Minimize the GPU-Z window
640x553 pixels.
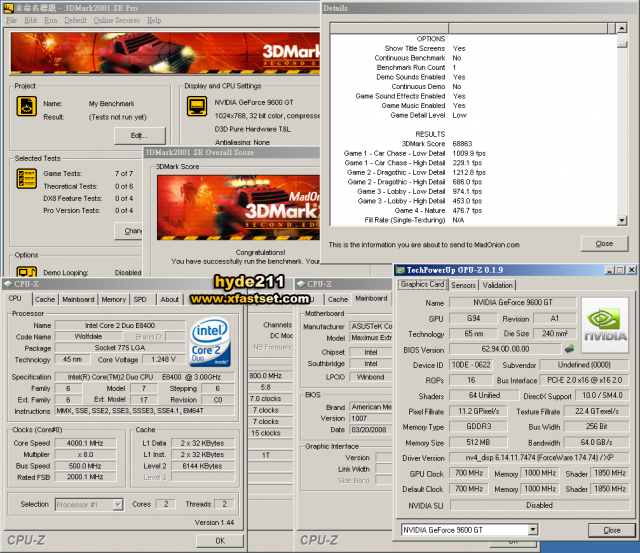(610, 270)
